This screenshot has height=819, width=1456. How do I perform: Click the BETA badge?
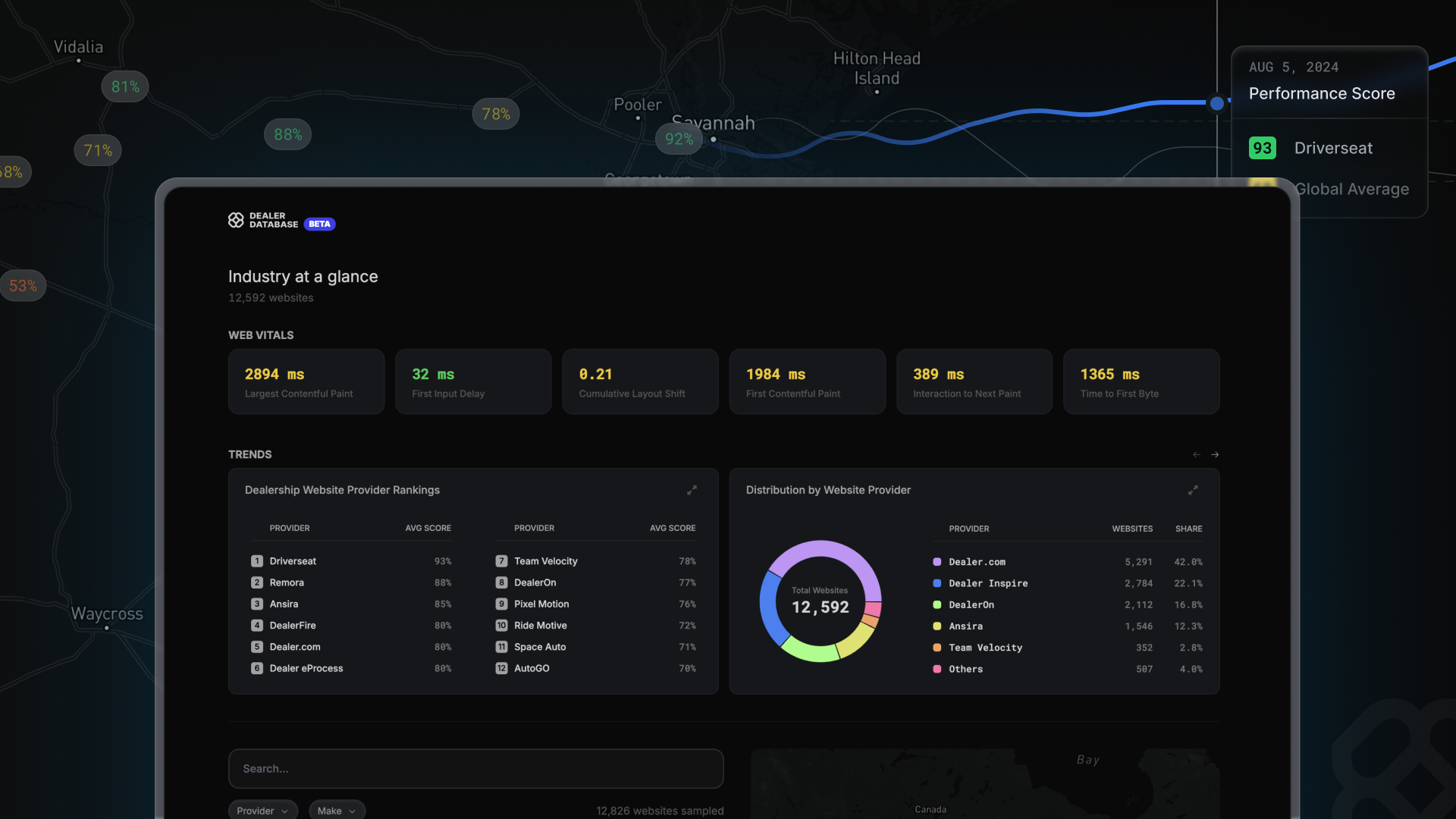point(319,224)
